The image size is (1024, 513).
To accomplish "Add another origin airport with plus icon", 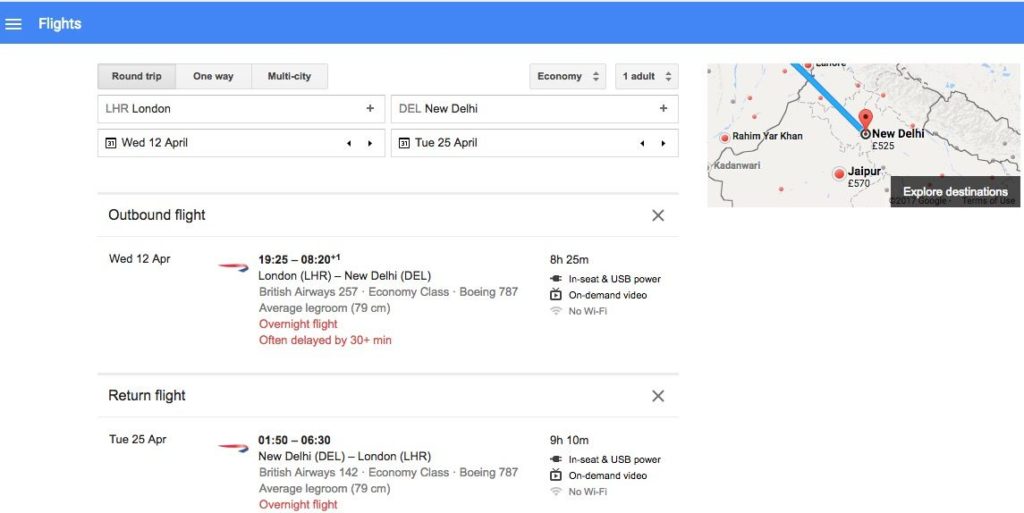I will [x=370, y=108].
